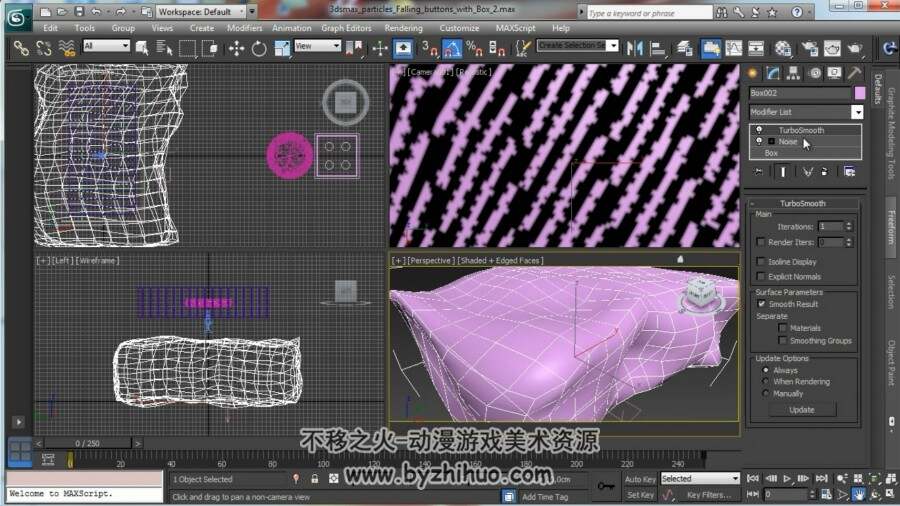This screenshot has width=900, height=506.
Task: Click the time slider thumb 0 / 250
Action: 87,443
